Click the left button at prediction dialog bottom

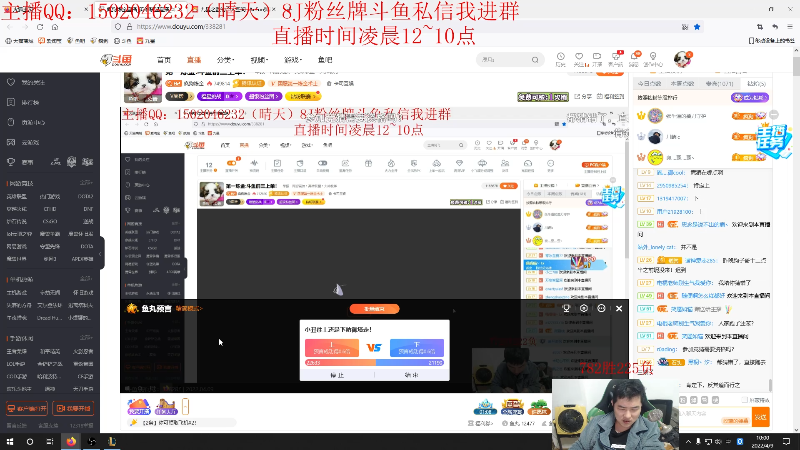tap(337, 375)
